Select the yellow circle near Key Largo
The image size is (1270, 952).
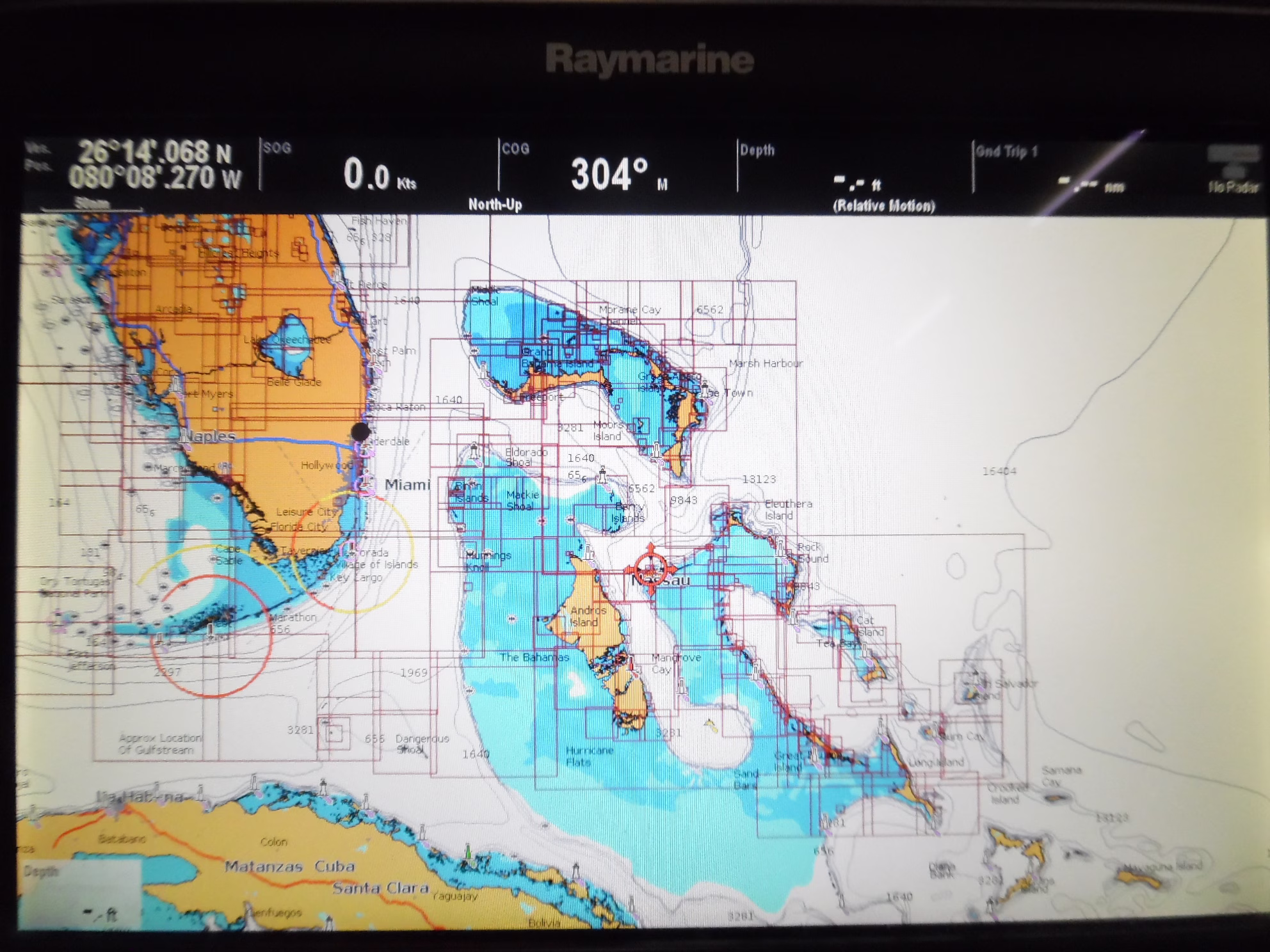pos(353,551)
